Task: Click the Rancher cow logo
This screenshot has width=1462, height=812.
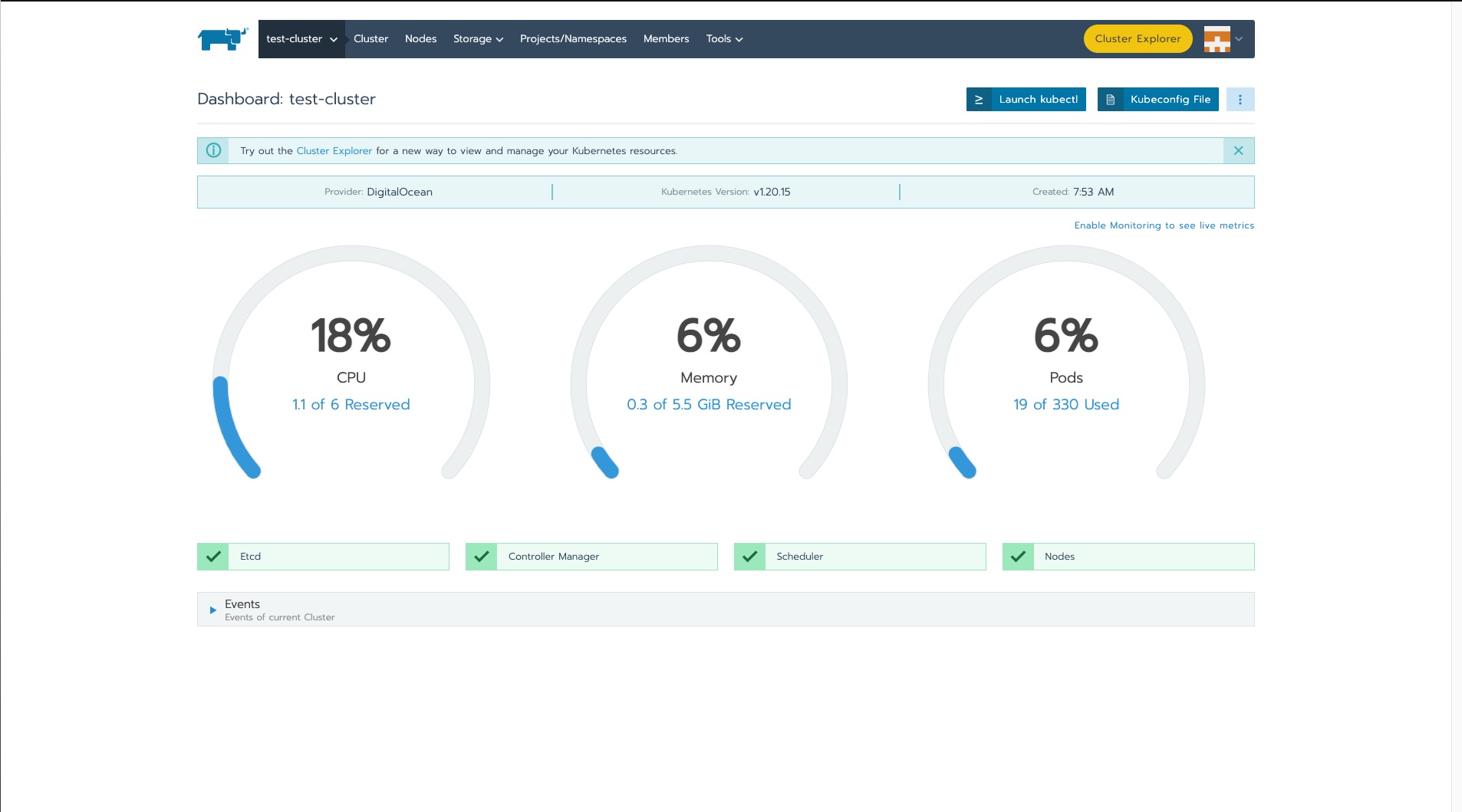Action: tap(222, 38)
